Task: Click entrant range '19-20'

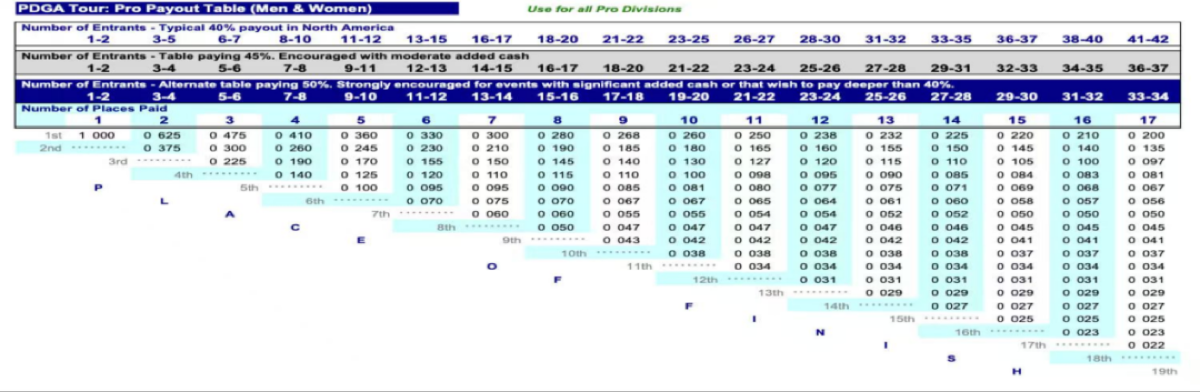Action: pos(688,96)
